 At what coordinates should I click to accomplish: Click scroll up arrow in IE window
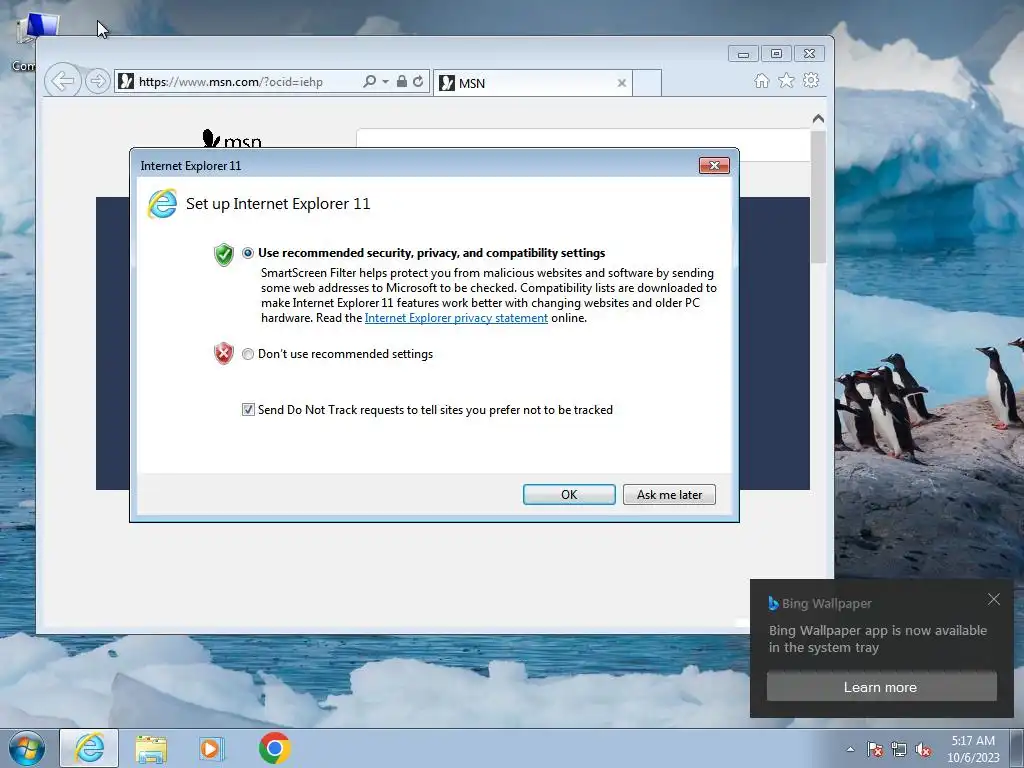[818, 119]
